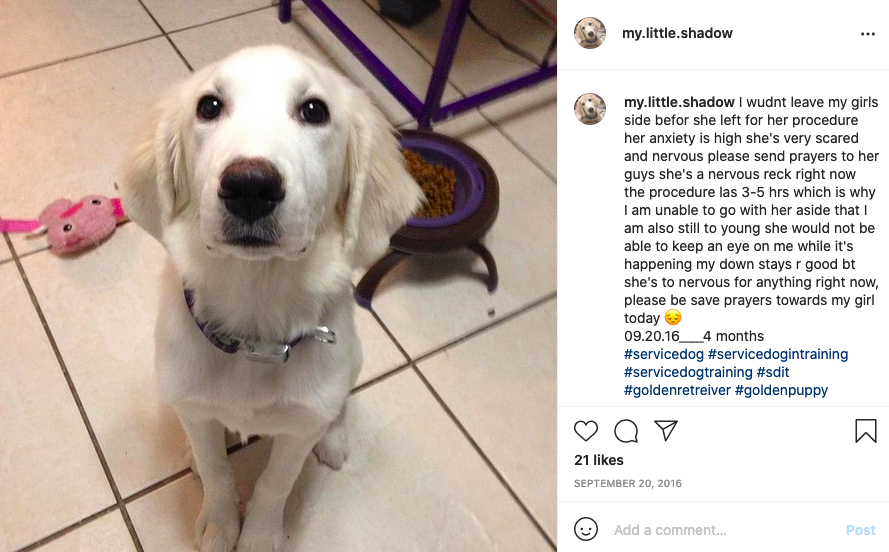
Task: Save post with the bookmark icon
Action: click(866, 431)
